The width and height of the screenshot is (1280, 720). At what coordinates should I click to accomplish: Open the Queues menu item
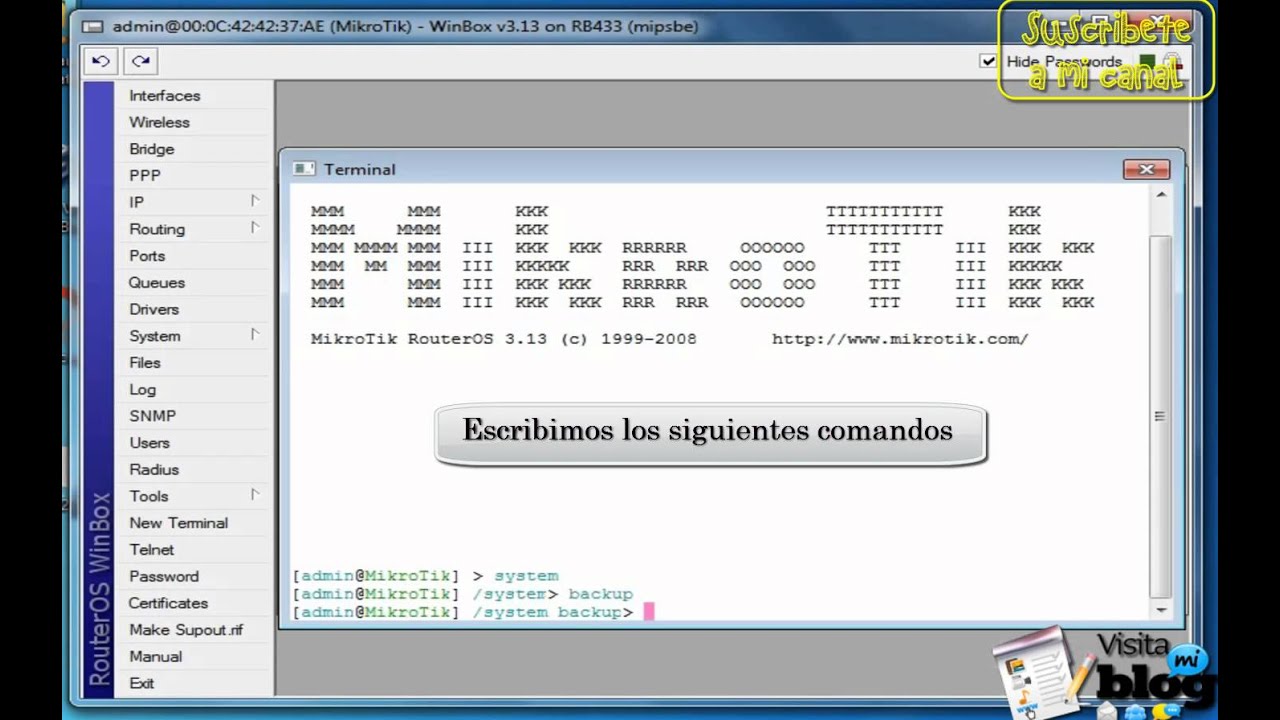click(x=156, y=282)
